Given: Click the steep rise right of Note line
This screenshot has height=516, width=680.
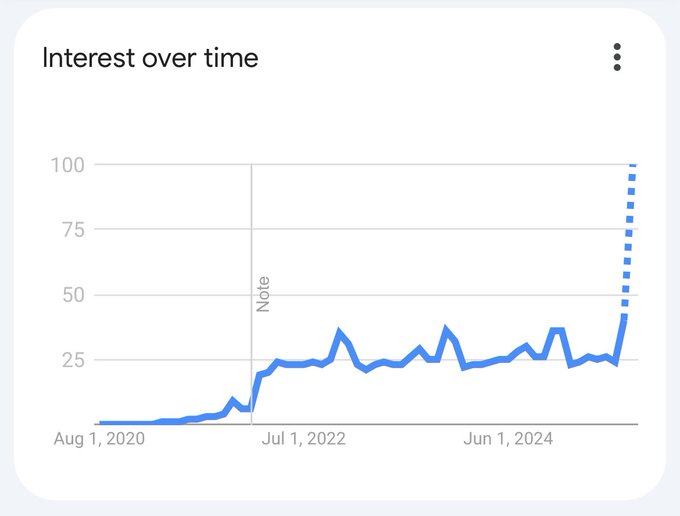Looking at the screenshot, I should [x=255, y=392].
